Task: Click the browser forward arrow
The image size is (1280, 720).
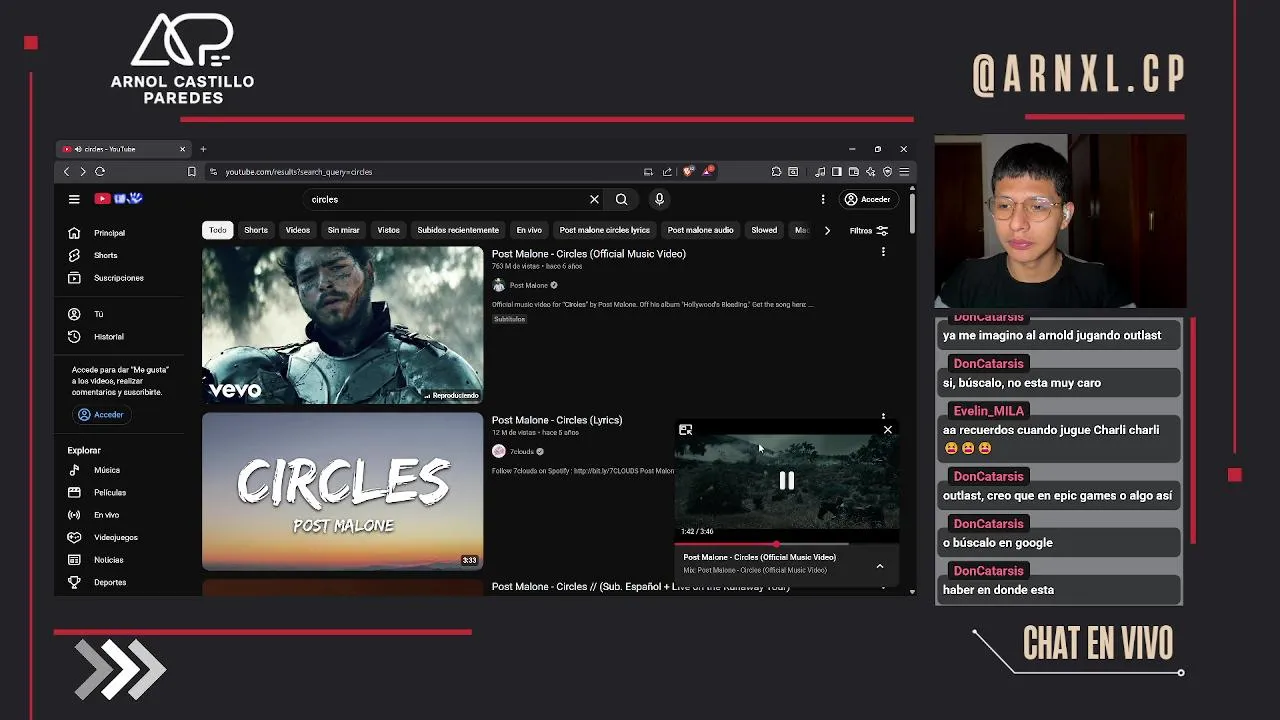Action: point(83,172)
